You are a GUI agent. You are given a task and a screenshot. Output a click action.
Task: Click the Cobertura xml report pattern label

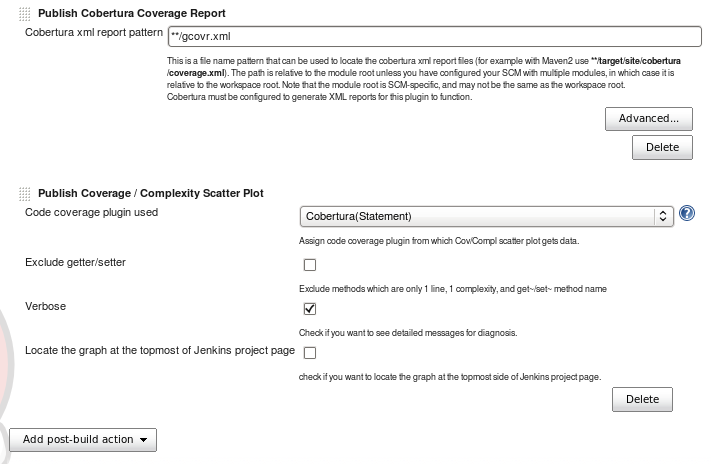point(92,32)
